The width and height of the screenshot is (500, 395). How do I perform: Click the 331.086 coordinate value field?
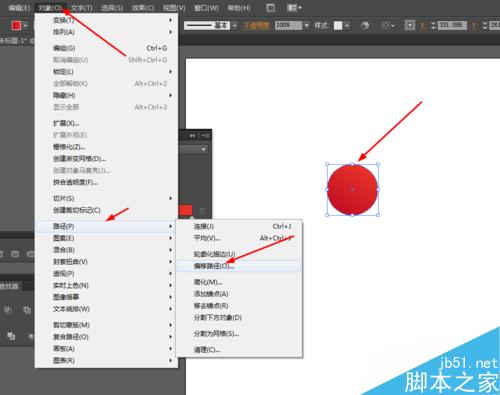pos(452,25)
